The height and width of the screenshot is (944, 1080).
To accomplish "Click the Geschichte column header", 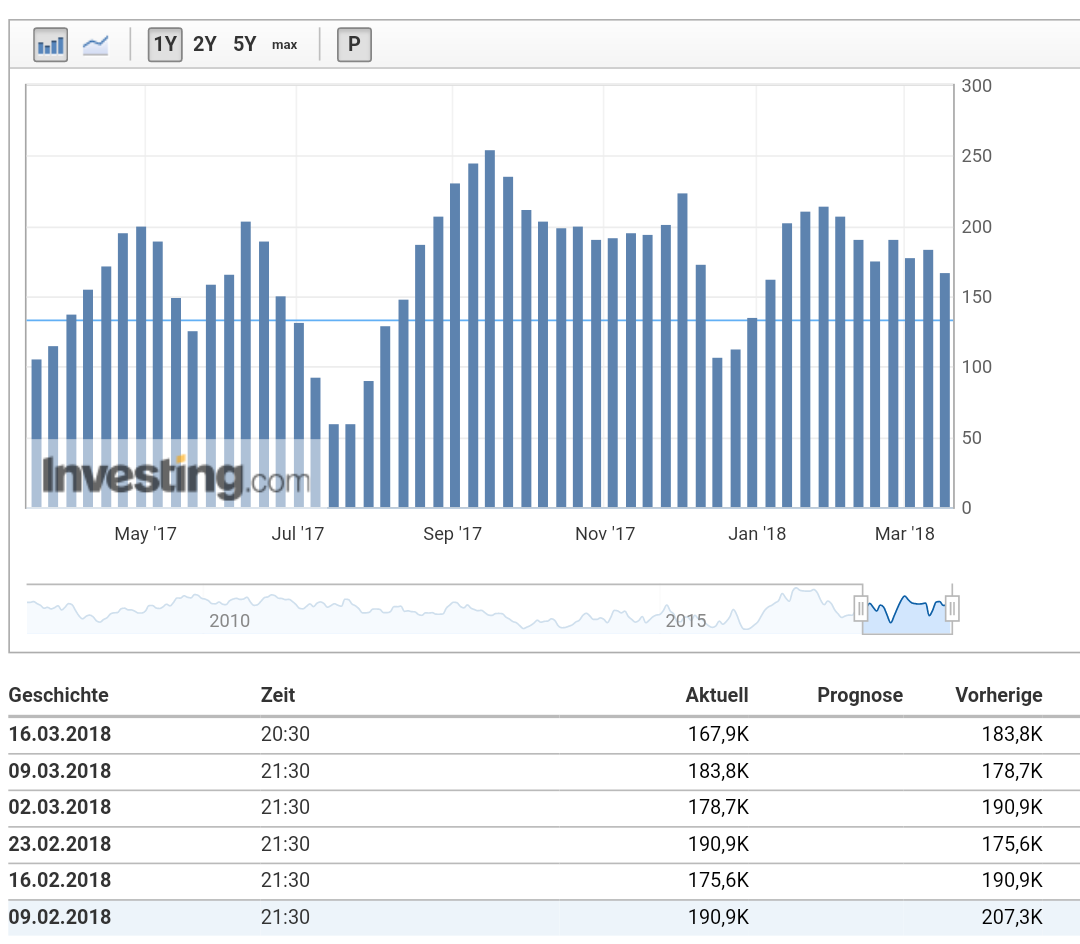I will click(59, 695).
